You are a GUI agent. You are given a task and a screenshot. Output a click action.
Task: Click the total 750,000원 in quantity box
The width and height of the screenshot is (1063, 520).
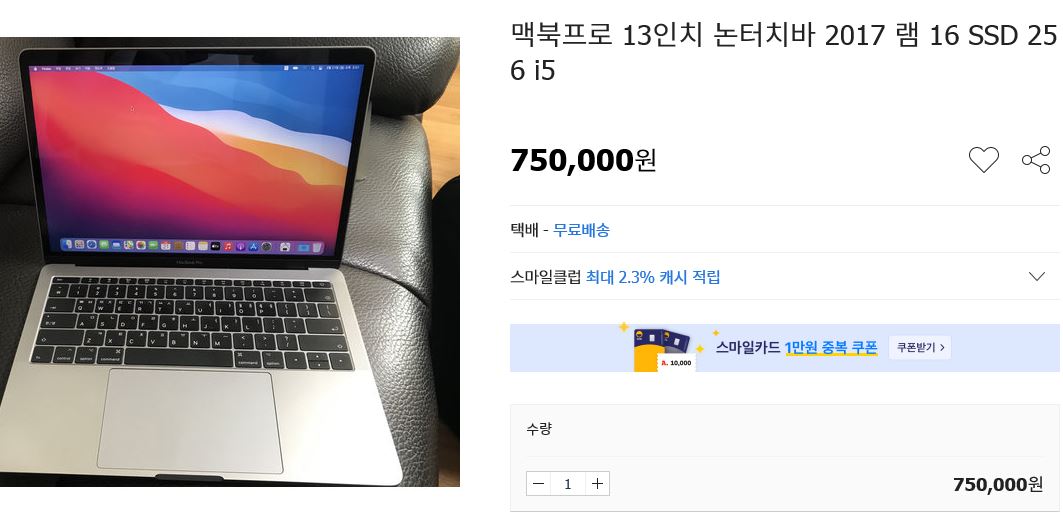tap(997, 484)
